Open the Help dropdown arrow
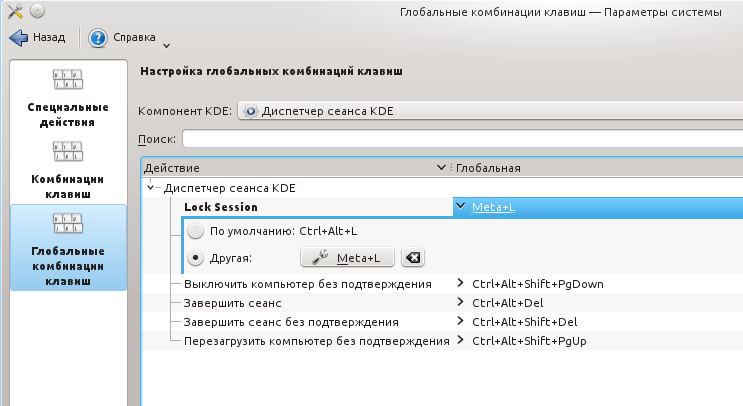The width and height of the screenshot is (743, 406). pos(166,46)
